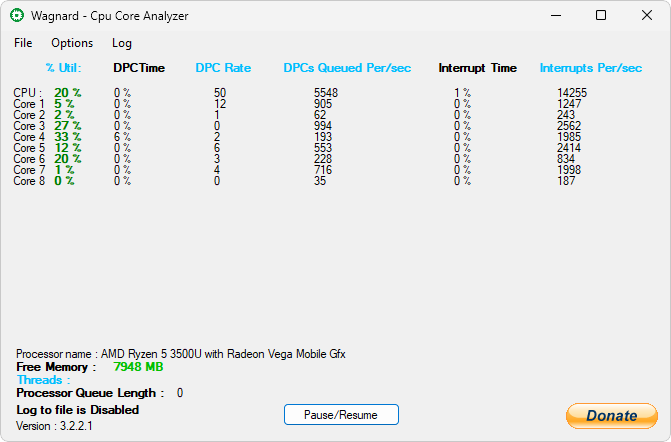Click the 'Core 1' row label
This screenshot has height=442, width=671.
[29, 104]
